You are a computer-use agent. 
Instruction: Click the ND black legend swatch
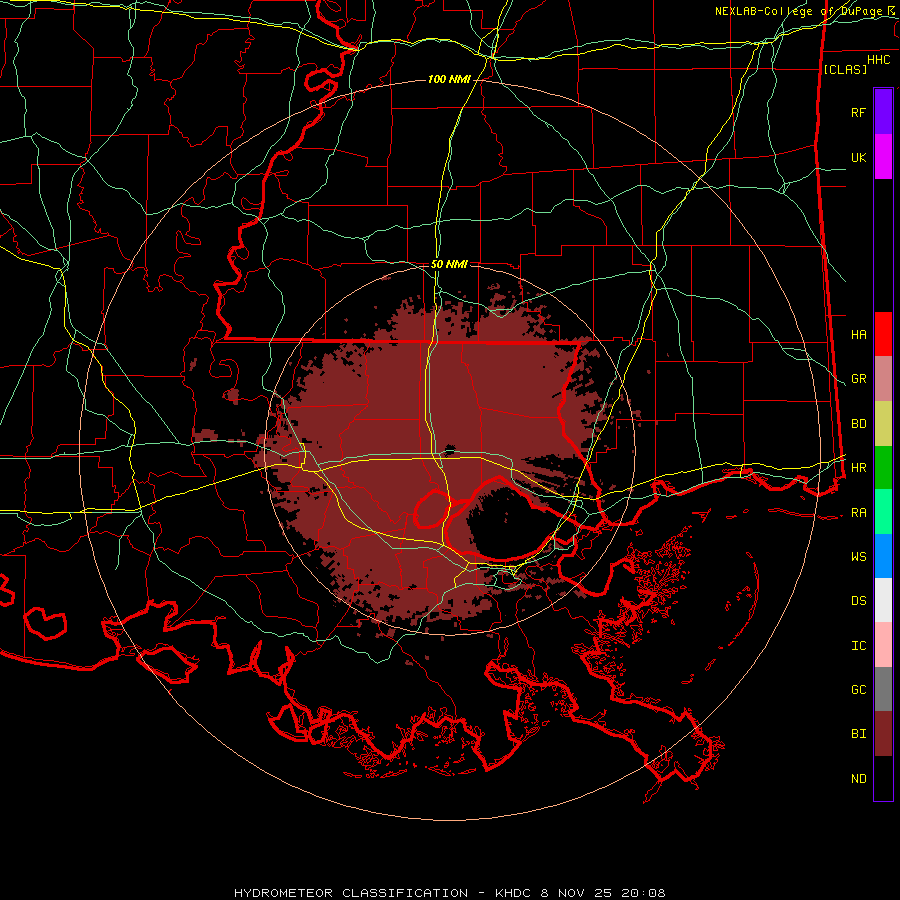tap(883, 778)
